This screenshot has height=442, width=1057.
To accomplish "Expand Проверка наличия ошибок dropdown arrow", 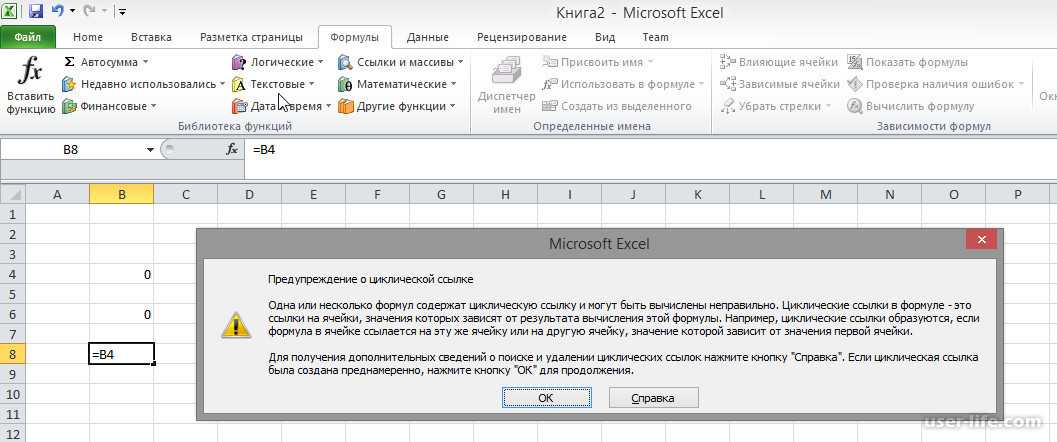I will (x=1021, y=84).
